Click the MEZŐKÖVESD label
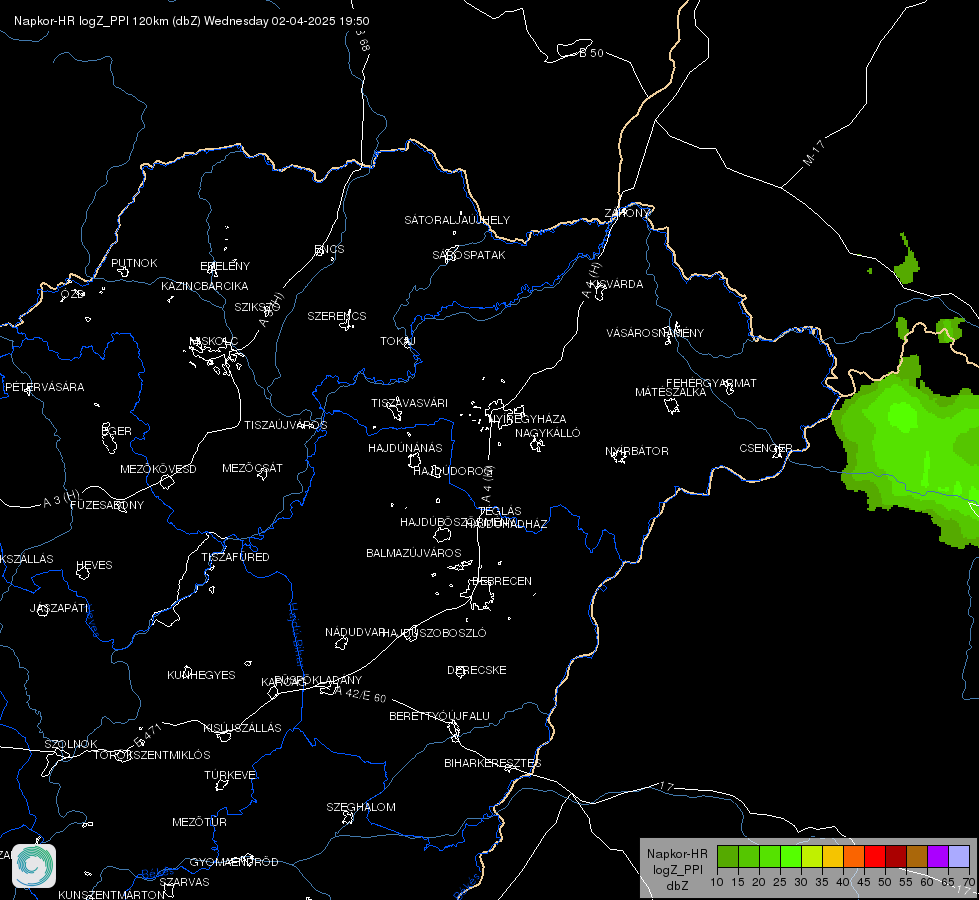 click(158, 469)
